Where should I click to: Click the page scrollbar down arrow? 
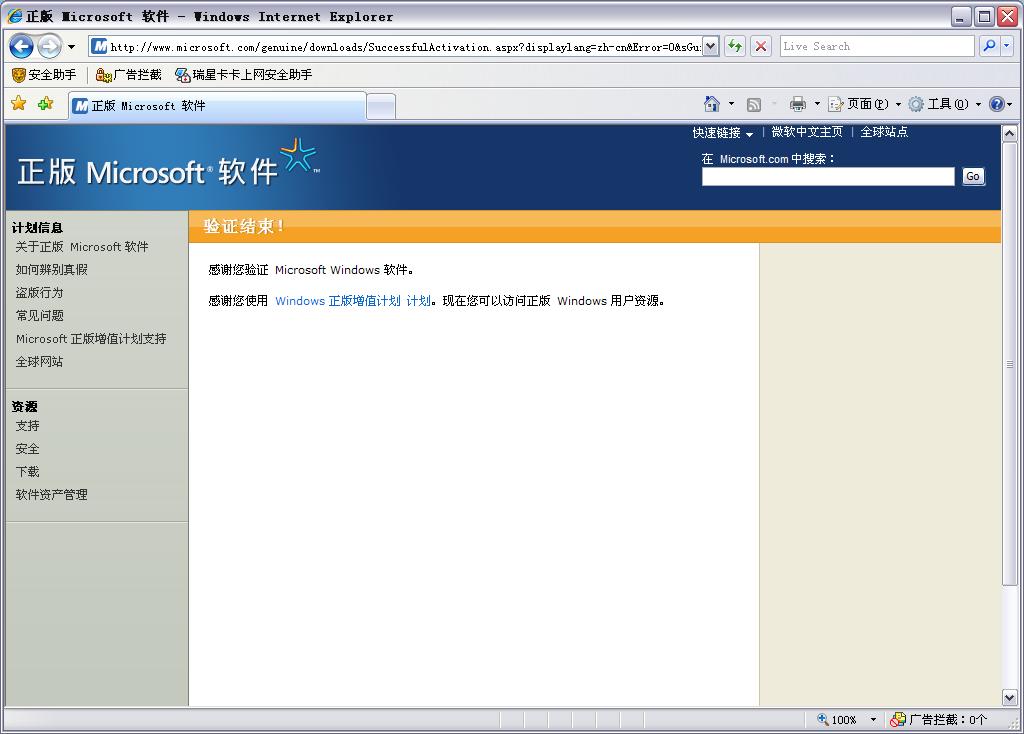1009,697
